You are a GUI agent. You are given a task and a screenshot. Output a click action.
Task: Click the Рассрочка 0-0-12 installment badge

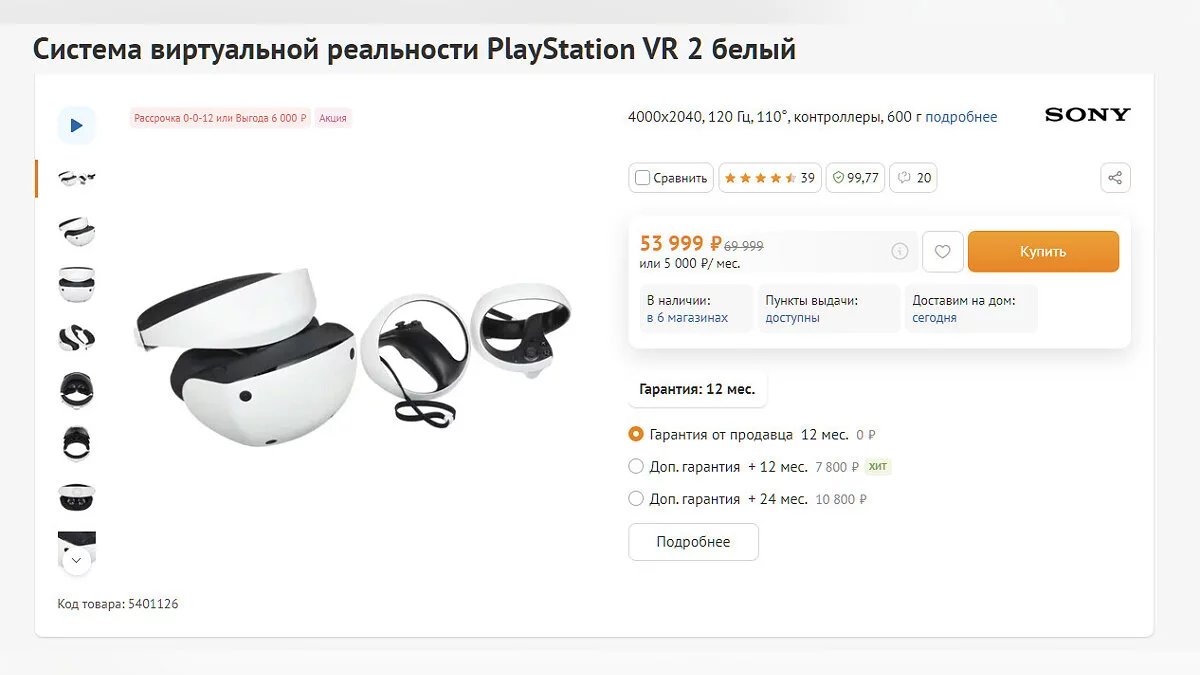220,118
